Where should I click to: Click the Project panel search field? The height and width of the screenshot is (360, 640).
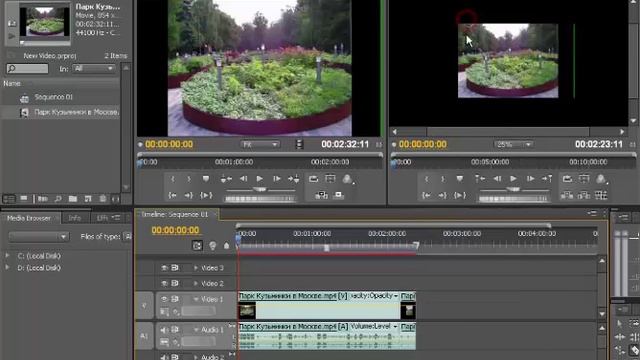(x=27, y=69)
